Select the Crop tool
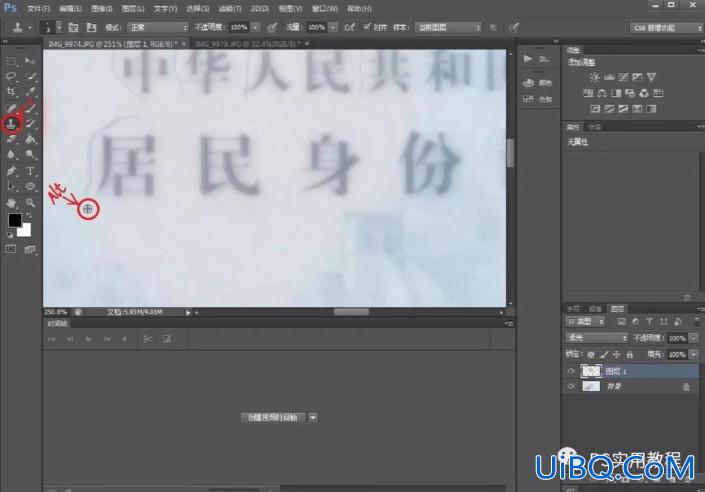Screen dimensions: 705x492 click(x=11, y=92)
